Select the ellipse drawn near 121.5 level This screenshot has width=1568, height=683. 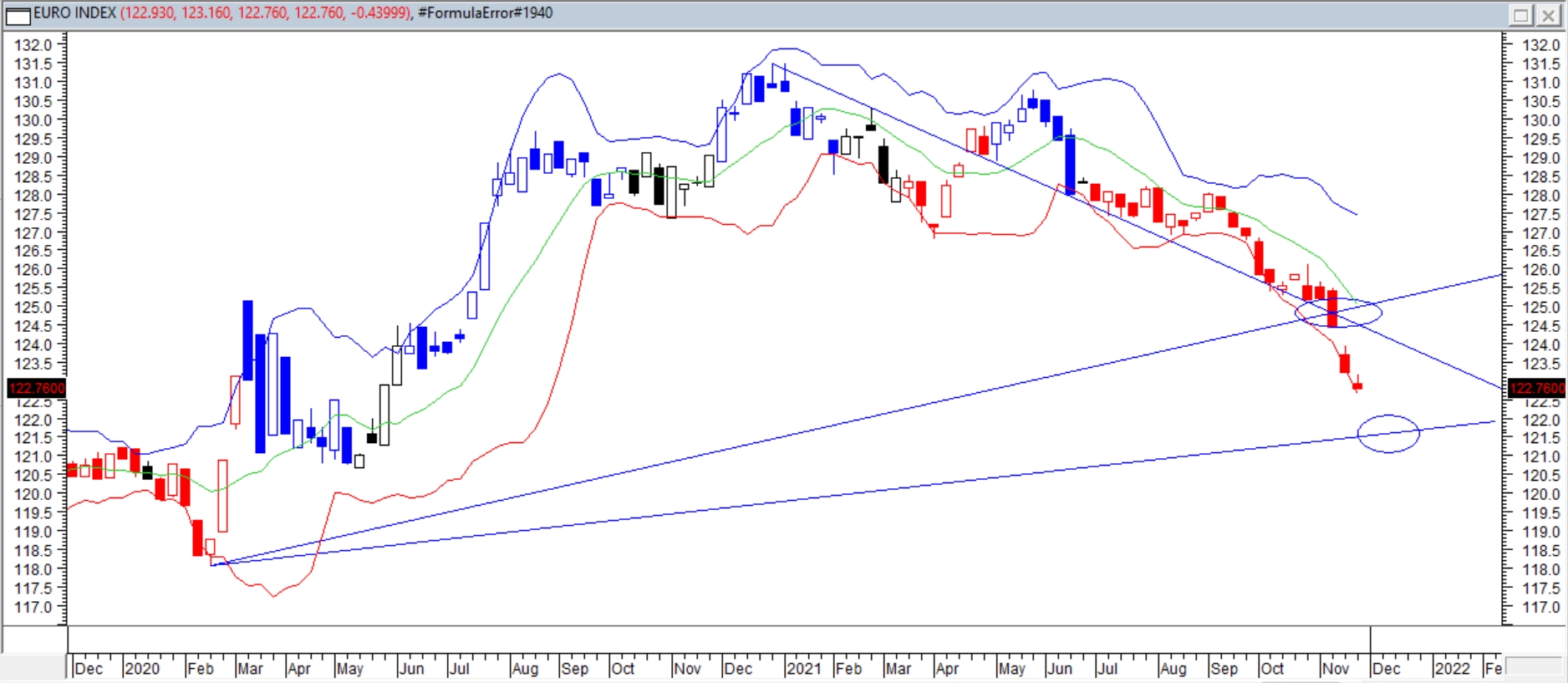point(1388,434)
